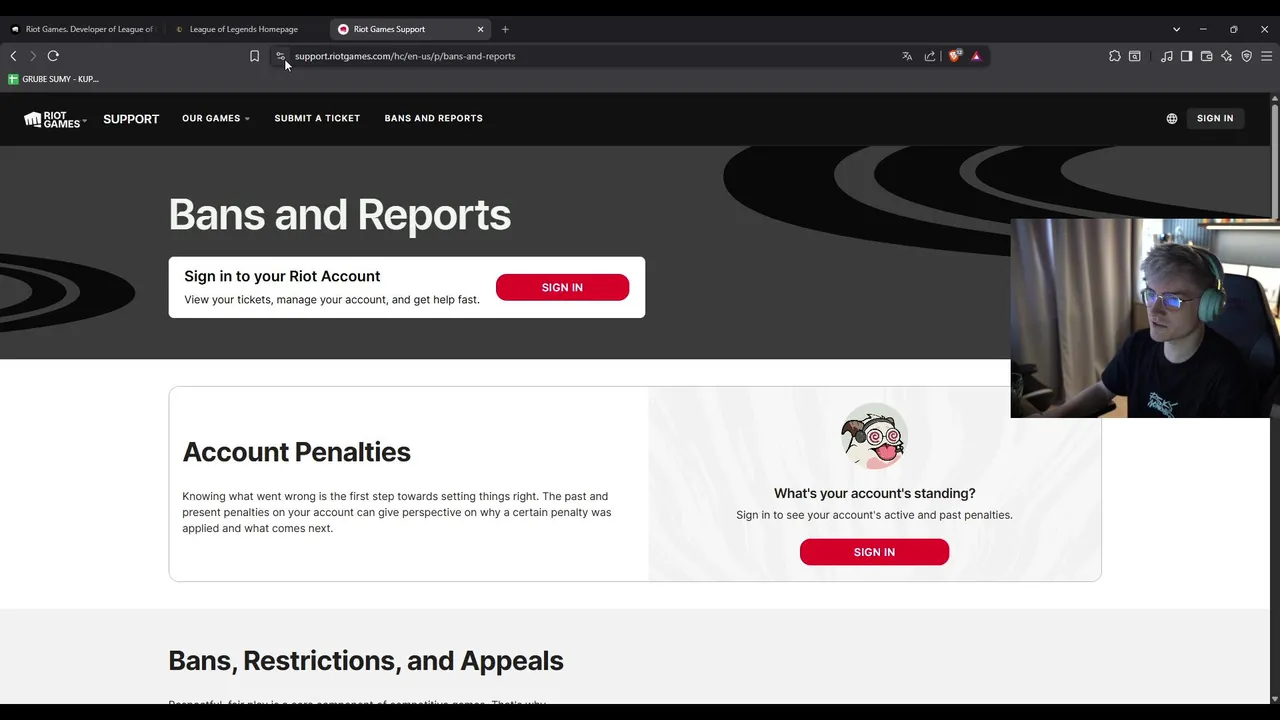This screenshot has width=1280, height=720.
Task: Open Brave Rewards triangle icon
Action: tap(976, 56)
